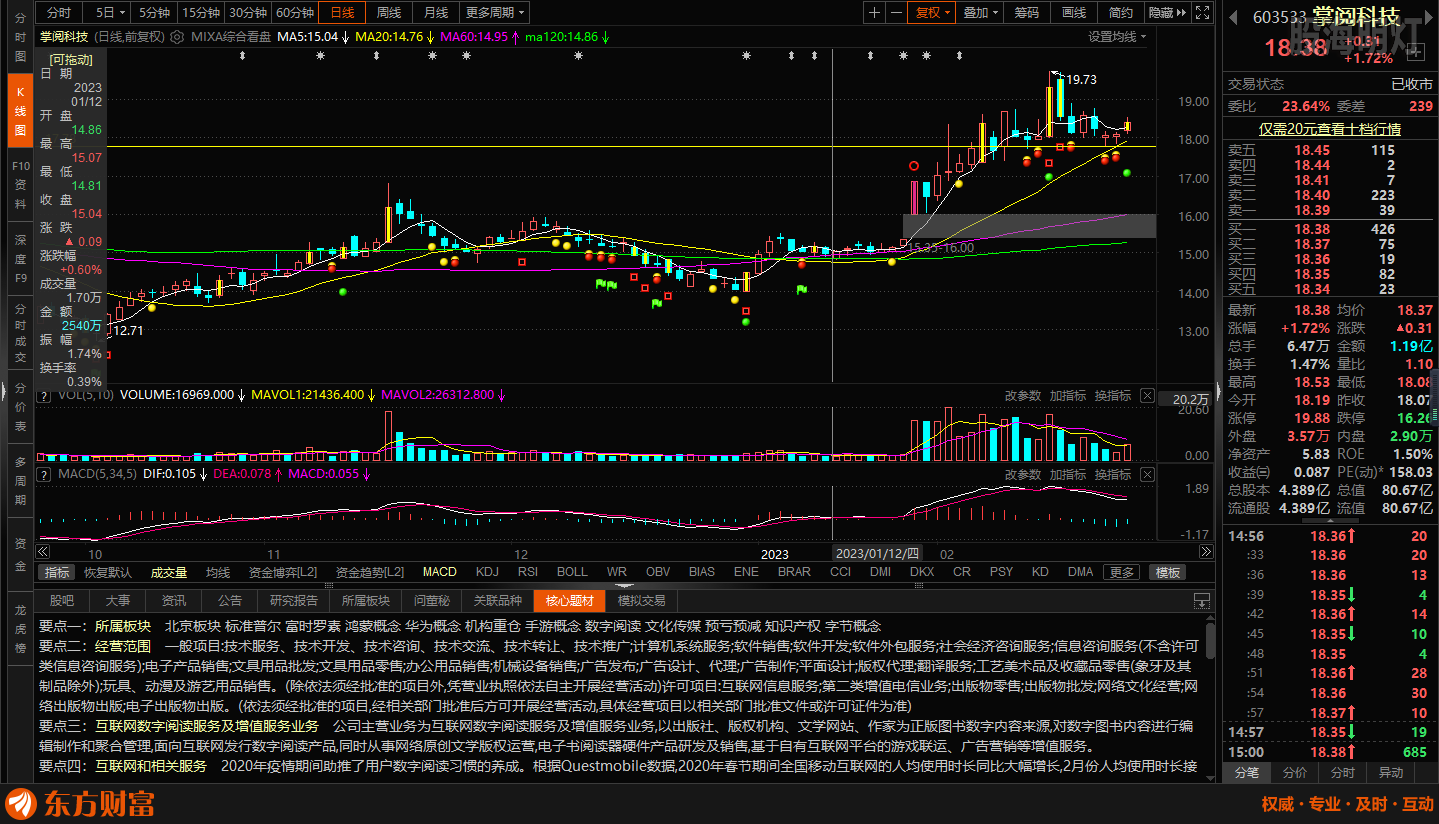Toggle 指标 indicator button
This screenshot has height=824, width=1439.
(x=57, y=572)
